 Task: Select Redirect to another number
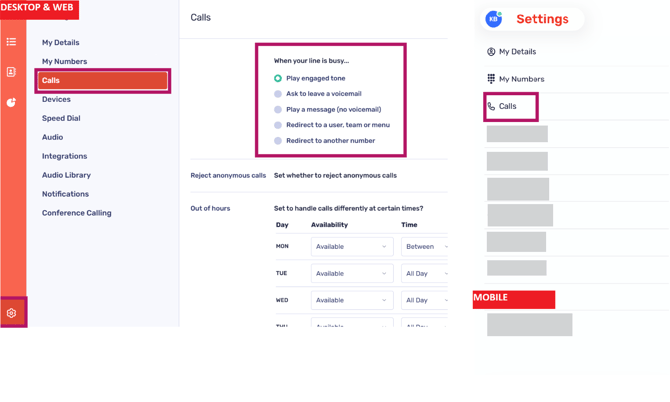(278, 141)
